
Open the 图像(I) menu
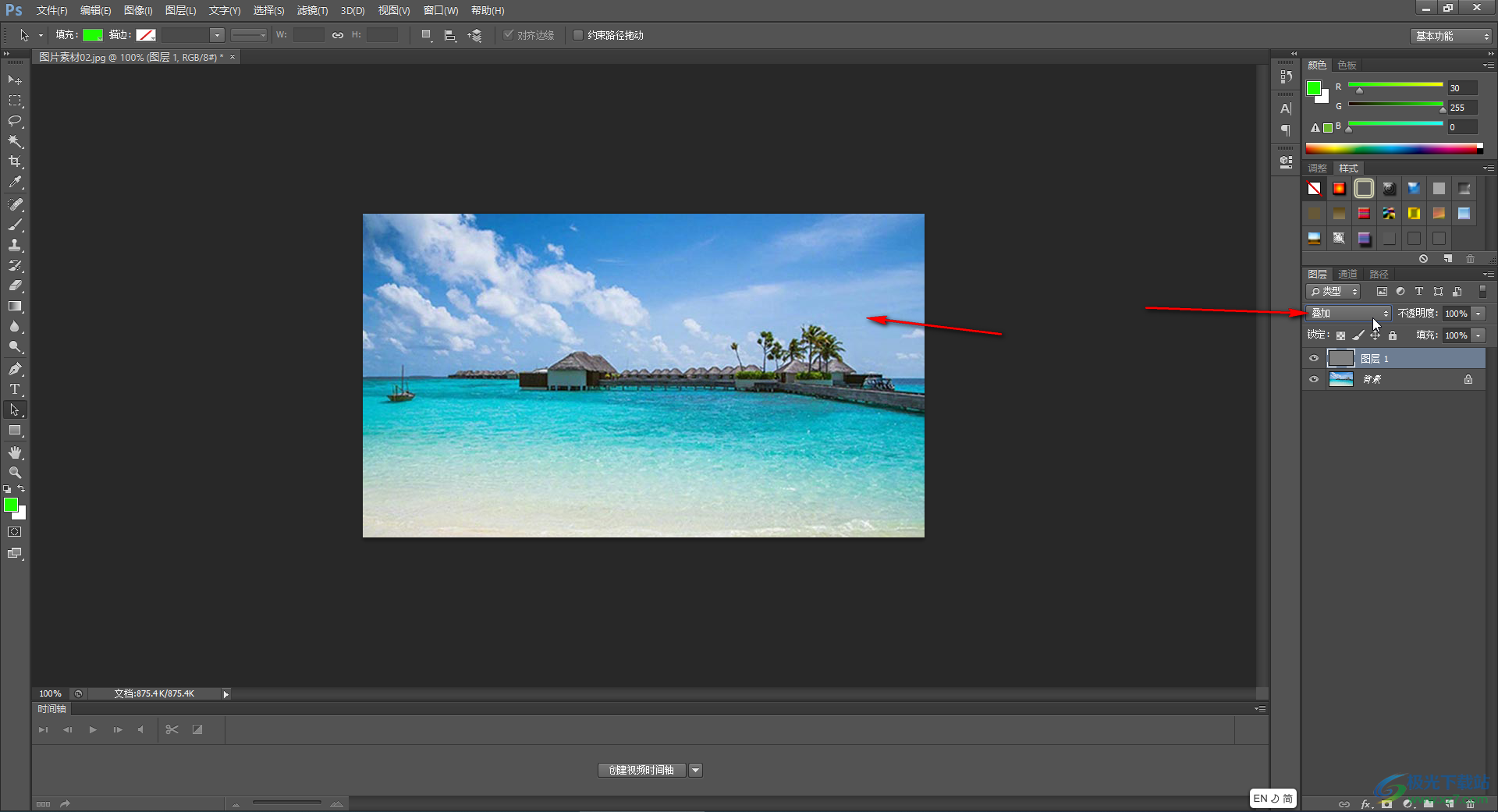[138, 10]
